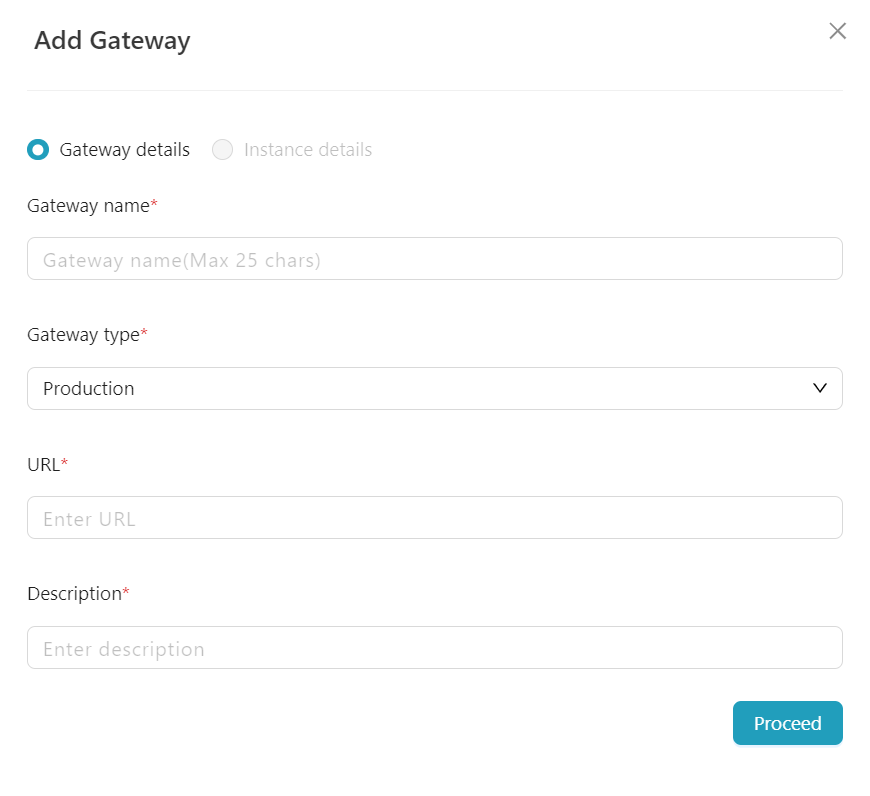This screenshot has width=870, height=796.
Task: Click the Instance details step label
Action: [x=308, y=150]
